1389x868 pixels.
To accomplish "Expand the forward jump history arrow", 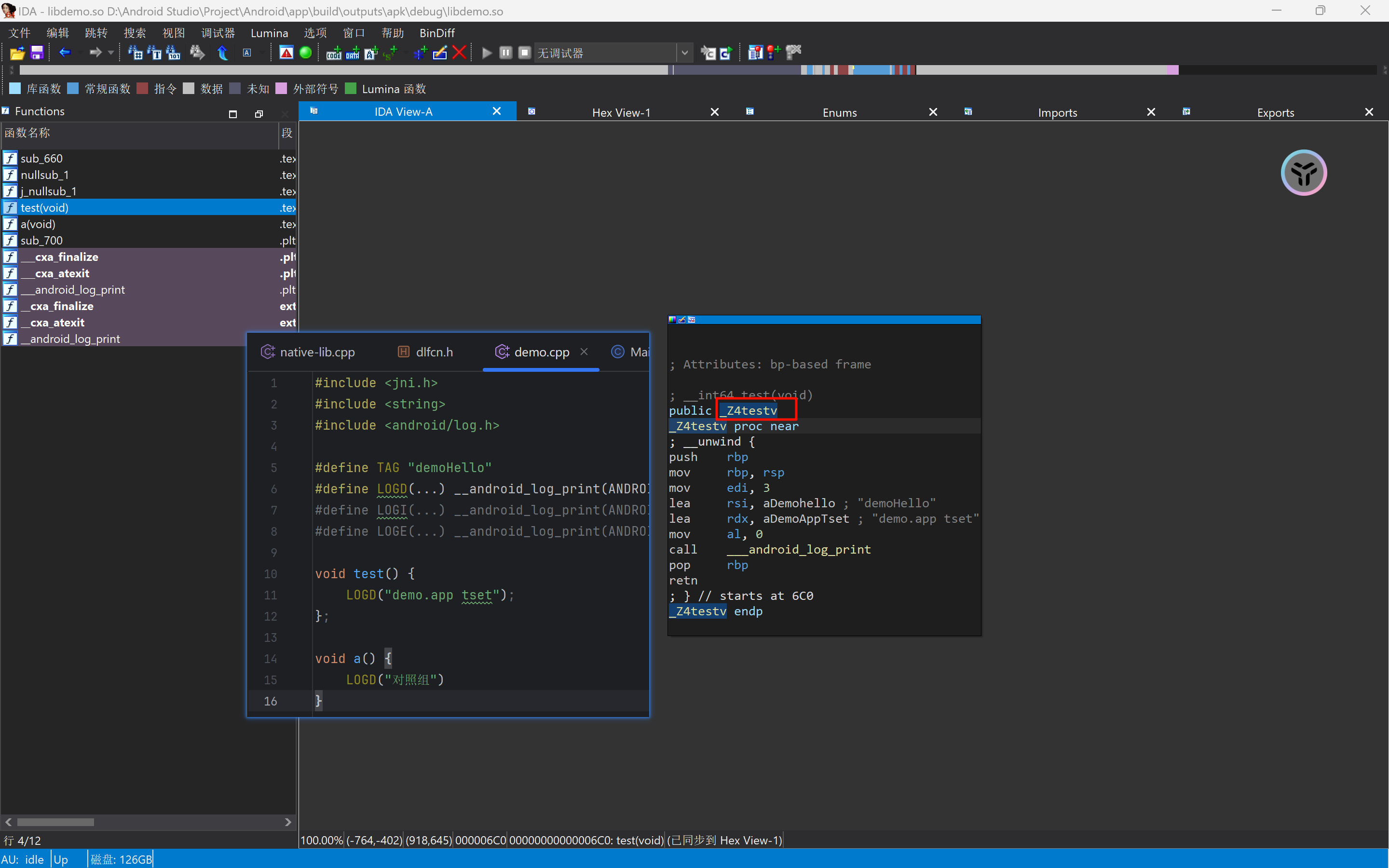I will click(111, 53).
